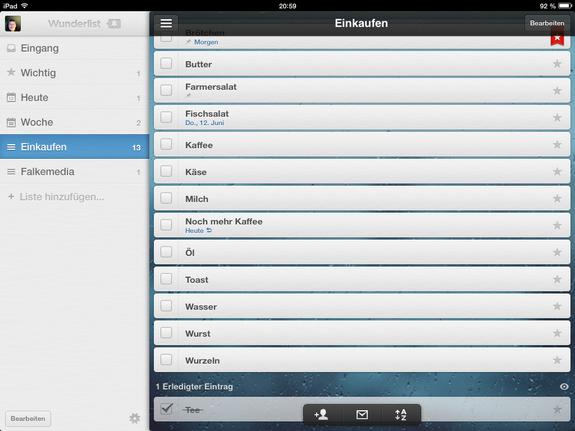The height and width of the screenshot is (431, 575).
Task: Tap Bearbeiten at the sidebar bottom
Action: click(x=28, y=419)
